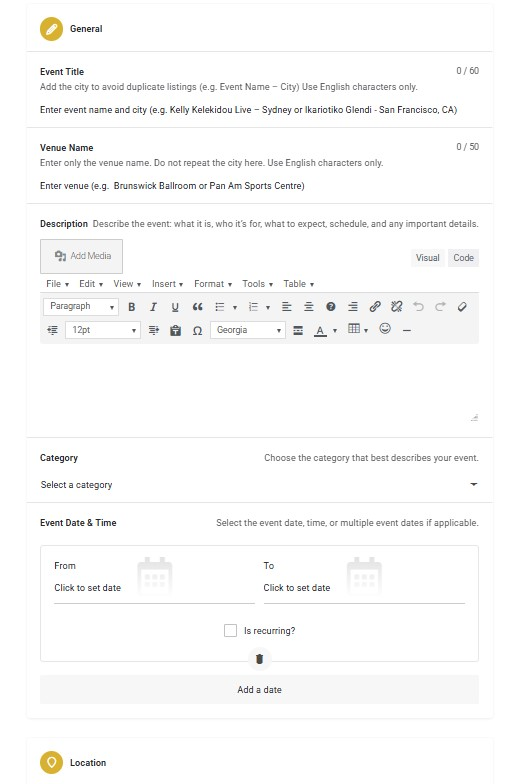Insert a table using the grid icon
The height and width of the screenshot is (784, 514).
[354, 328]
